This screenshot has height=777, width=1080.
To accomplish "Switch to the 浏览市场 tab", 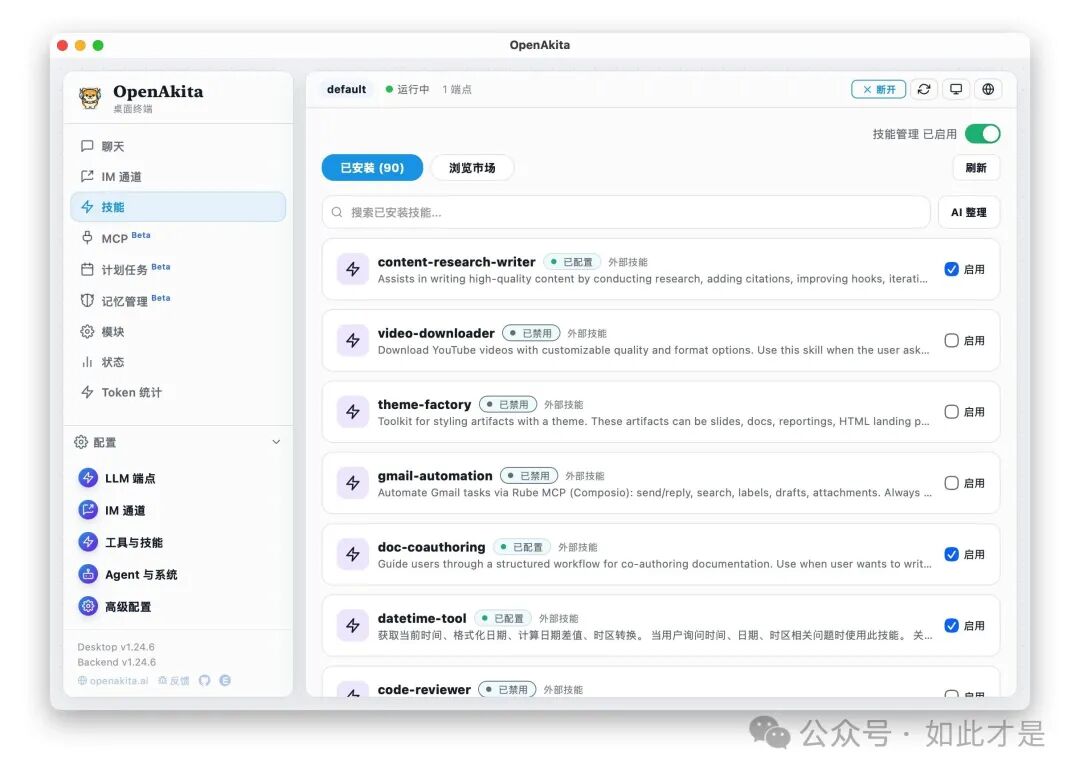I will [x=473, y=167].
